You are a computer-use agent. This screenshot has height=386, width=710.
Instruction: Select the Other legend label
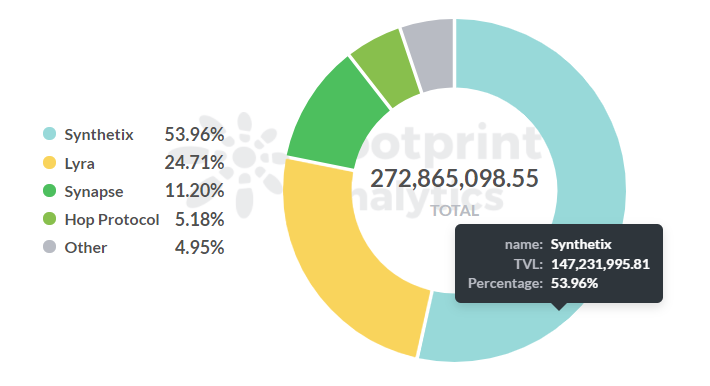(x=86, y=248)
